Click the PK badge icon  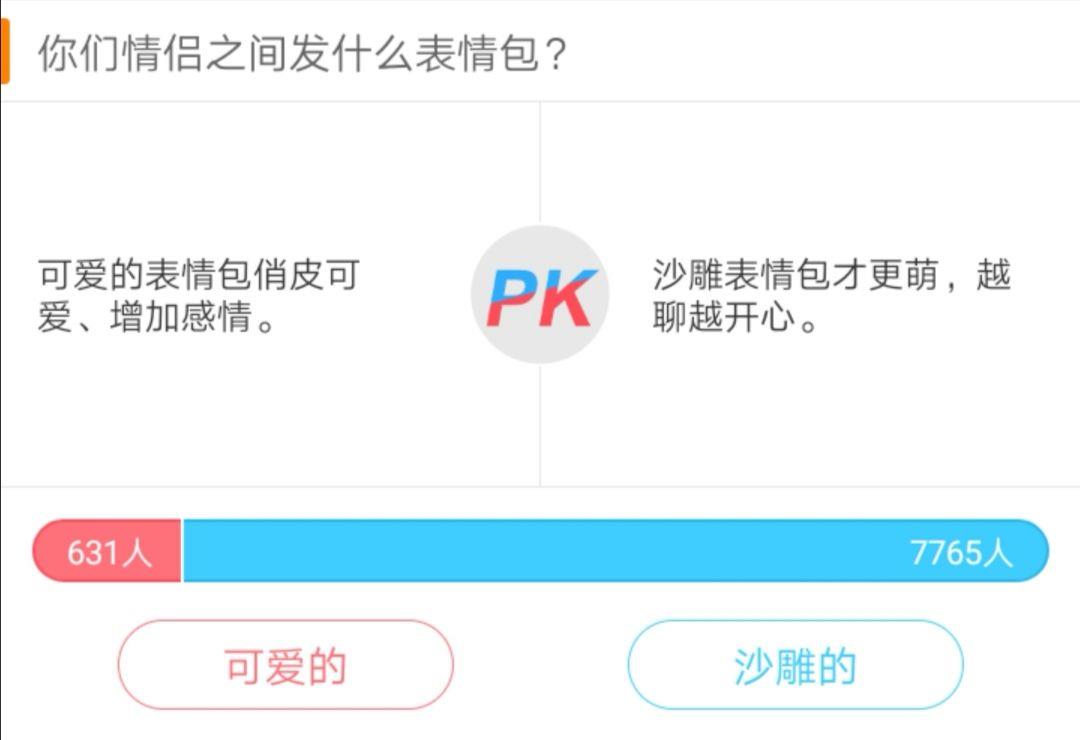540,295
